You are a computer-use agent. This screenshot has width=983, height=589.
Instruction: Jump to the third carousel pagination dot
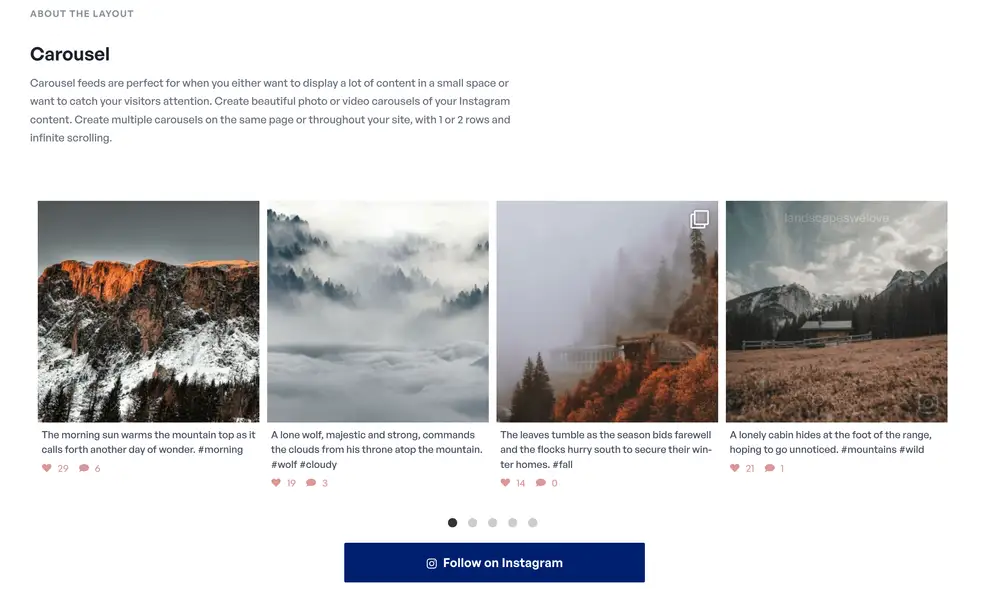(x=493, y=523)
